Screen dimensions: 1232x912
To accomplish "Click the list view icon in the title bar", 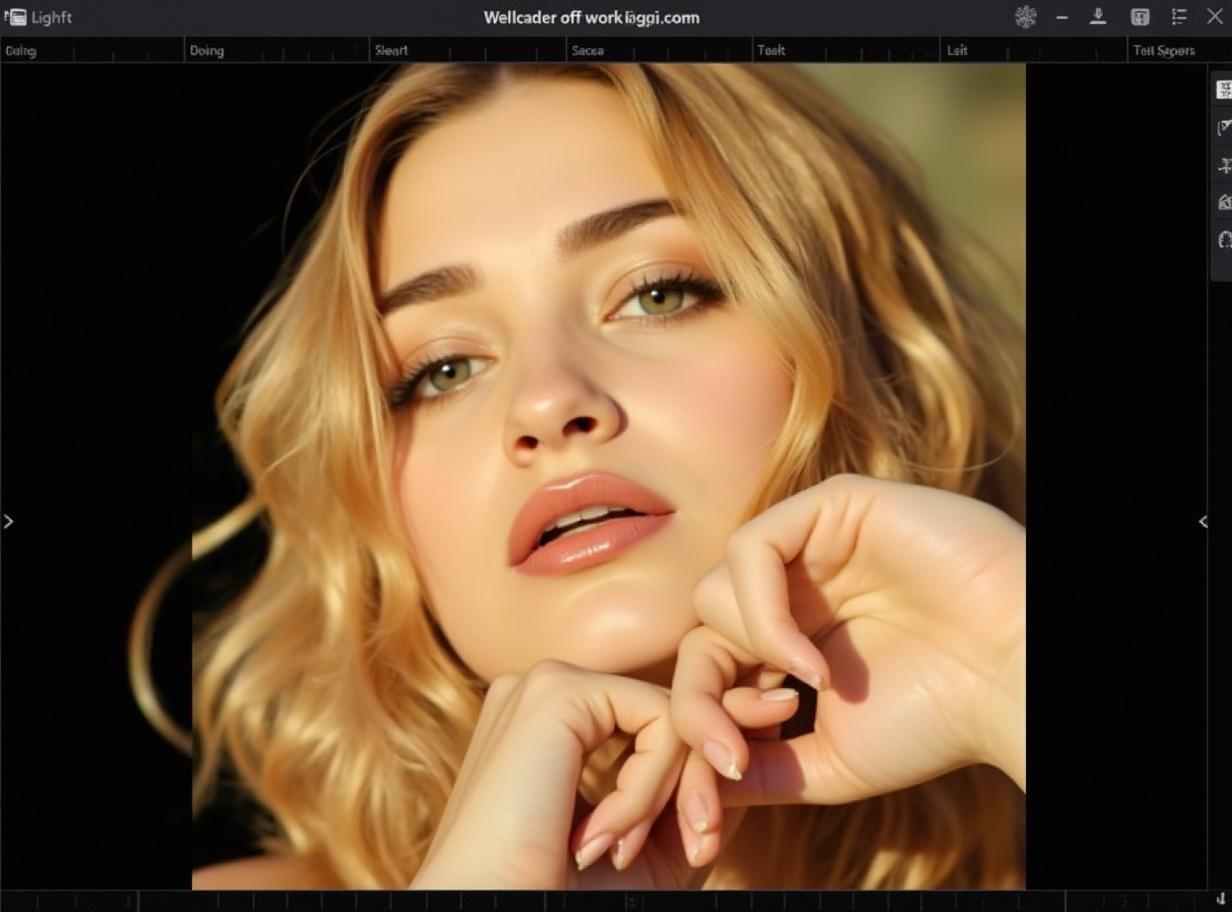I will point(1178,17).
